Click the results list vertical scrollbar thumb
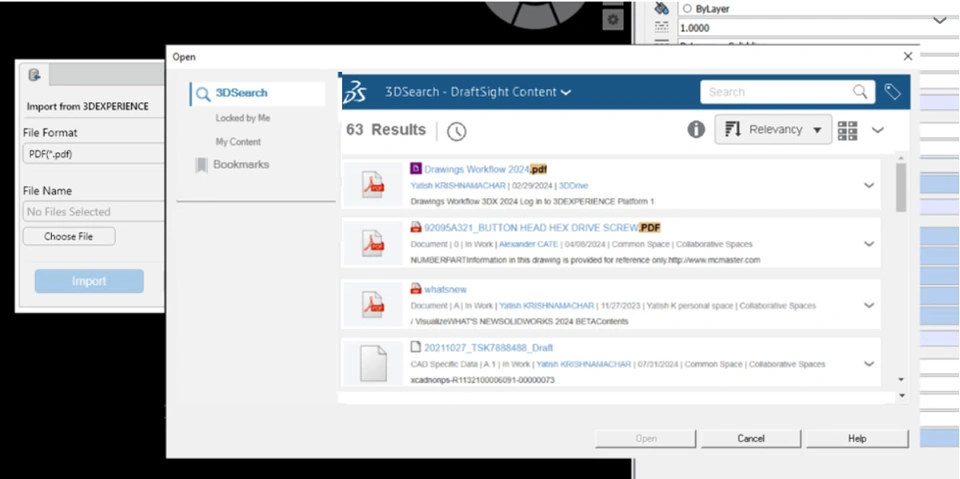960x479 pixels. click(901, 187)
